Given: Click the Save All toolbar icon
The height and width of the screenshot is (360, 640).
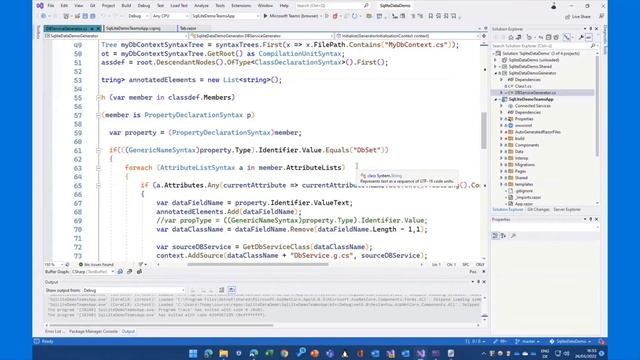Looking at the screenshot, I should [93, 16].
